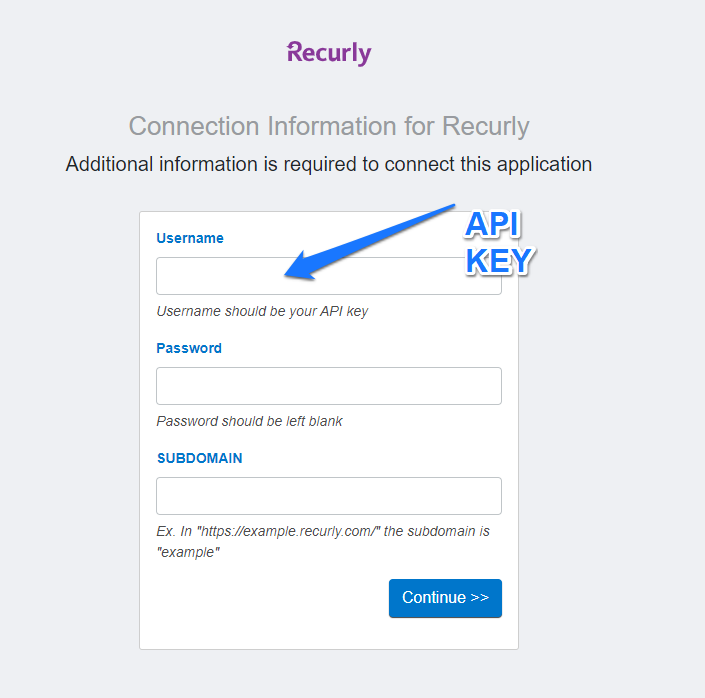Click the "Additional information is required" subtitle
The image size is (705, 698).
coord(329,164)
